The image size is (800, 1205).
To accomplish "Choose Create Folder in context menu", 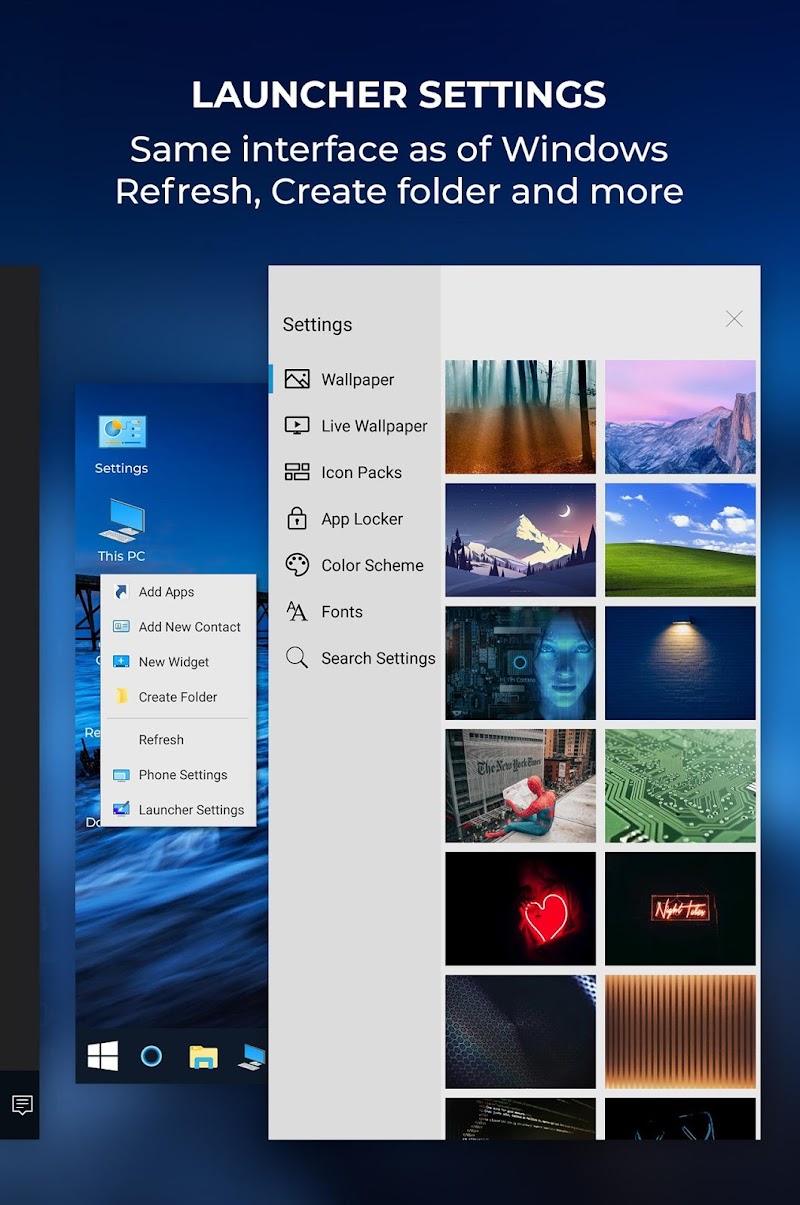I will click(177, 697).
